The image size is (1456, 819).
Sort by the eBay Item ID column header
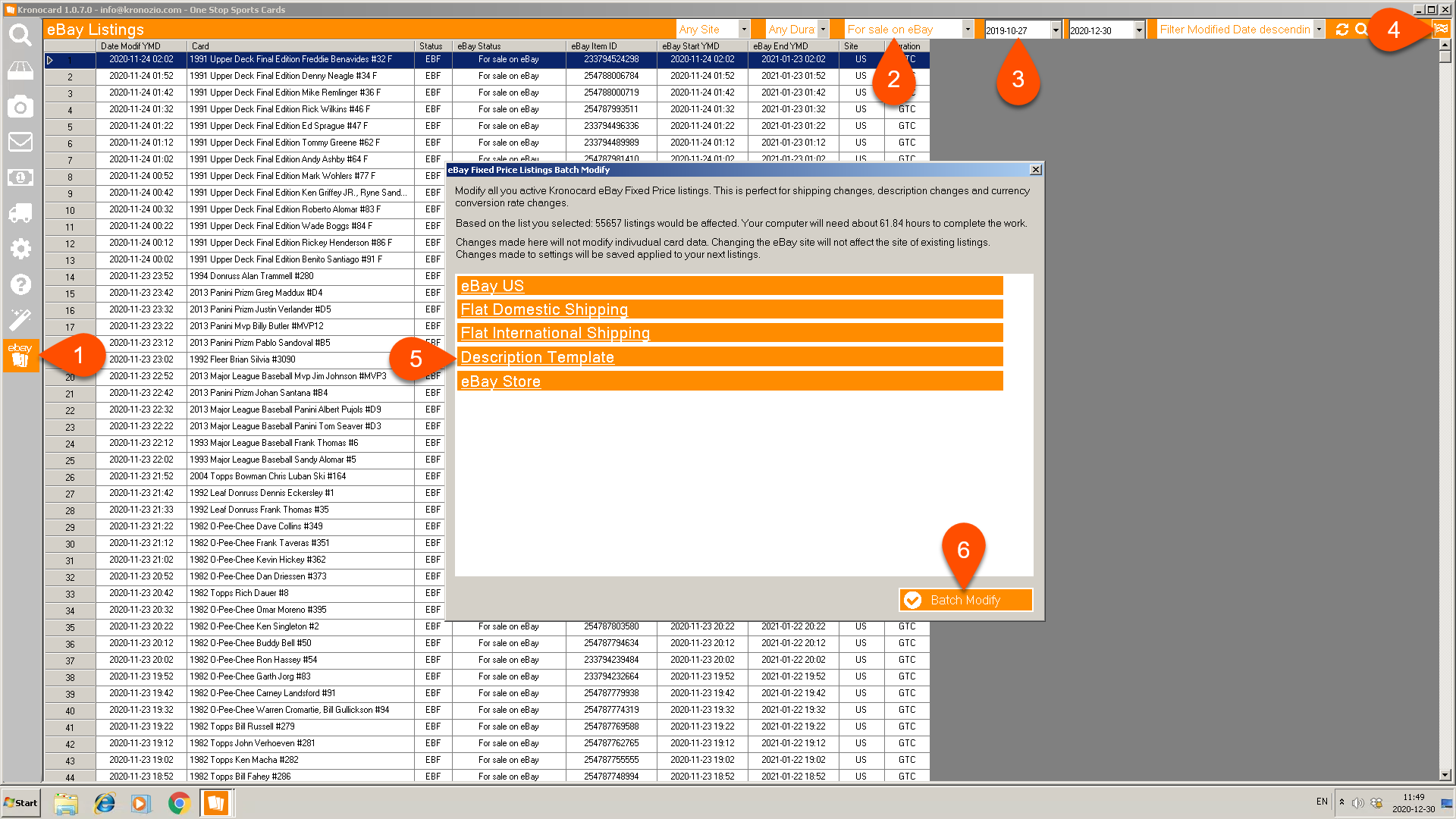coord(612,46)
